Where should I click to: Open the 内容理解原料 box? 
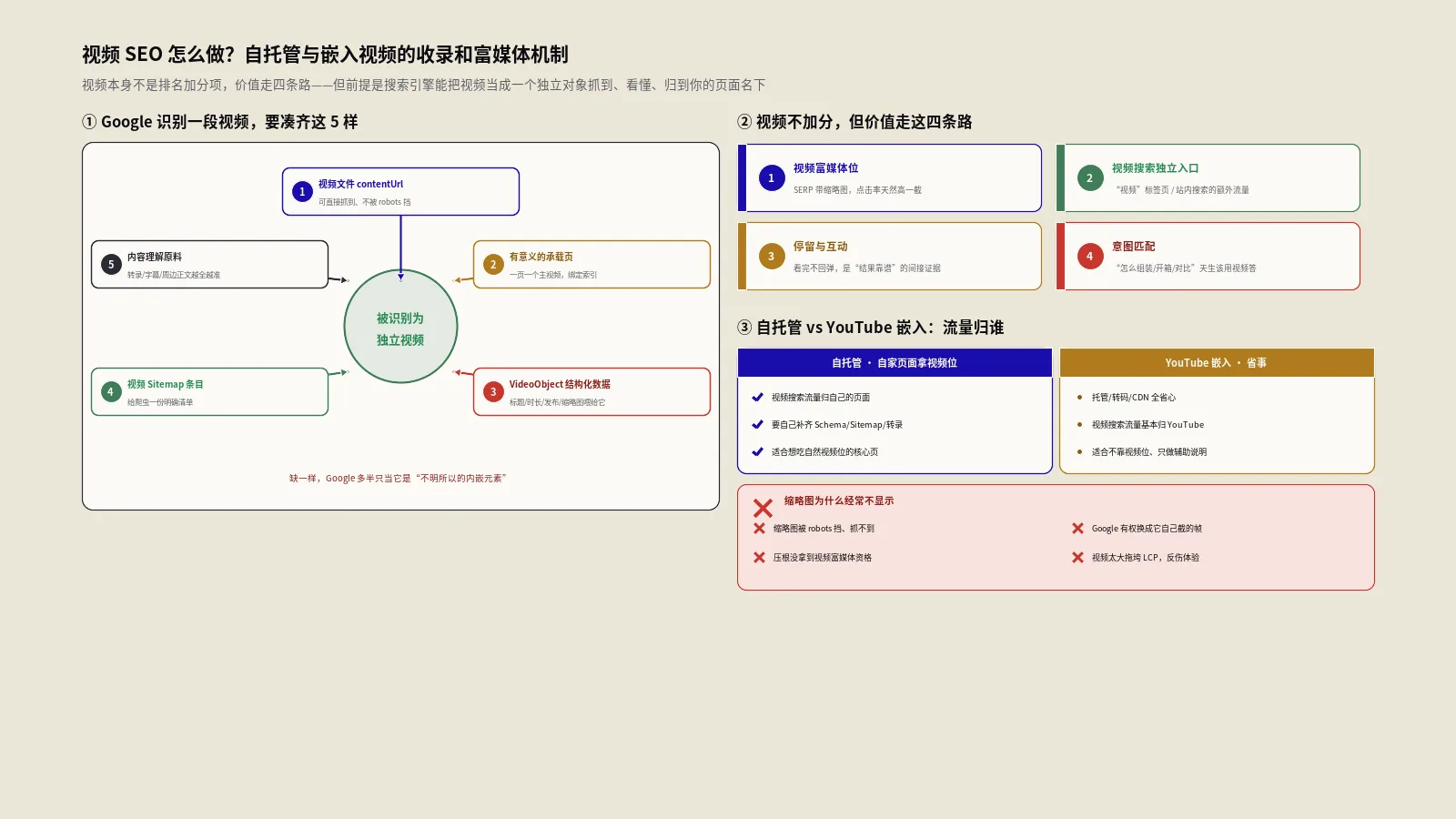(209, 265)
